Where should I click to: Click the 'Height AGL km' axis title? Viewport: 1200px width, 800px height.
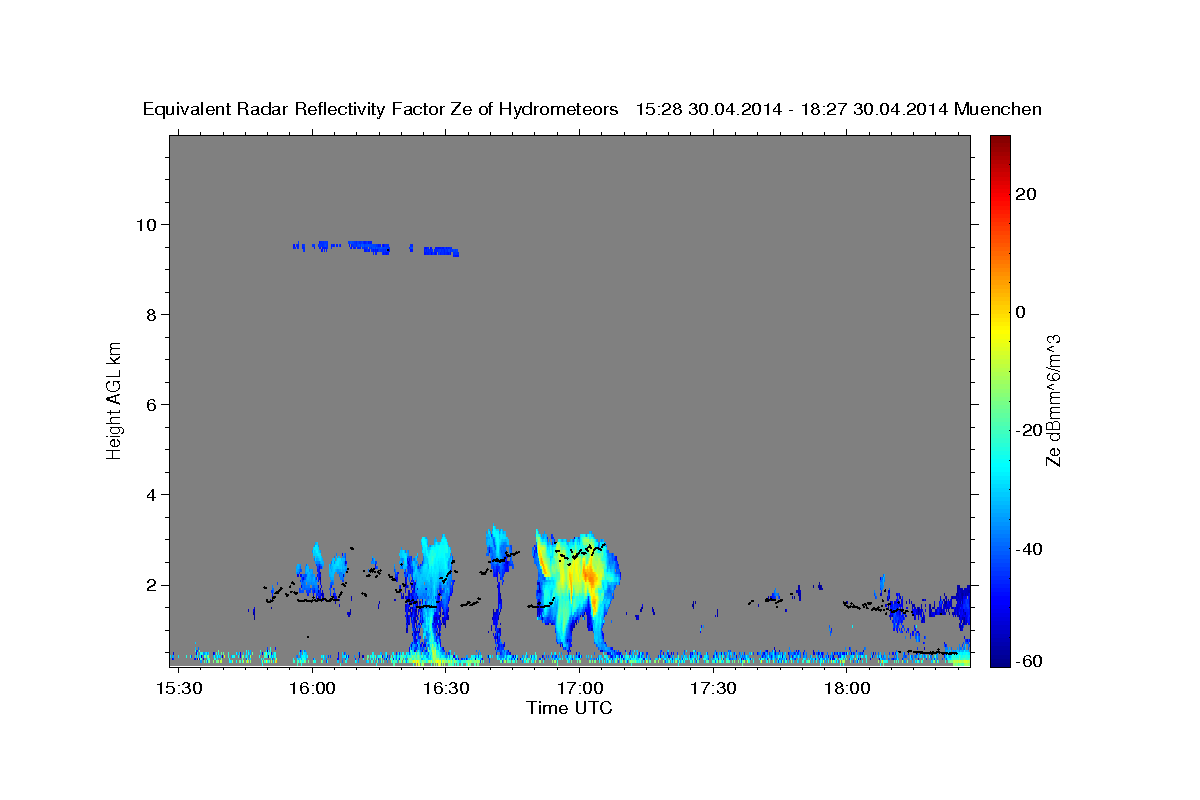coord(115,399)
